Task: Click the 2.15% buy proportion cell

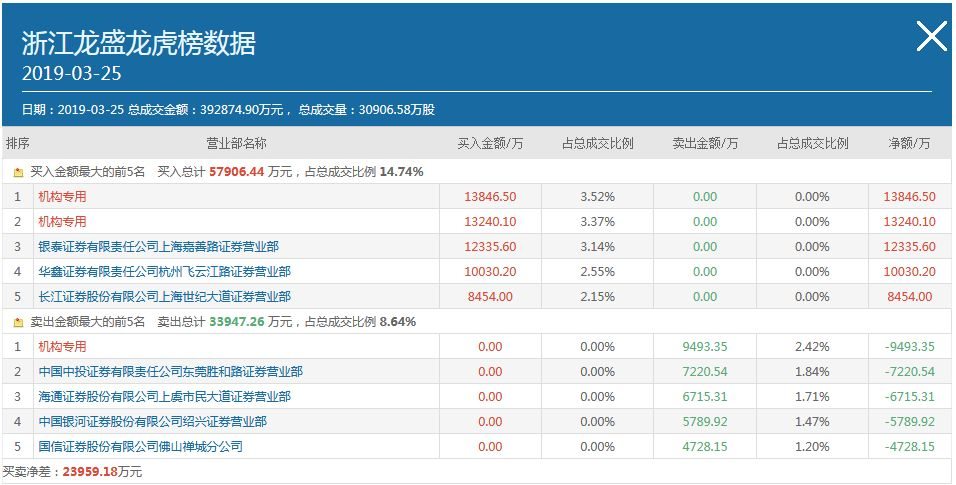Action: [x=598, y=296]
